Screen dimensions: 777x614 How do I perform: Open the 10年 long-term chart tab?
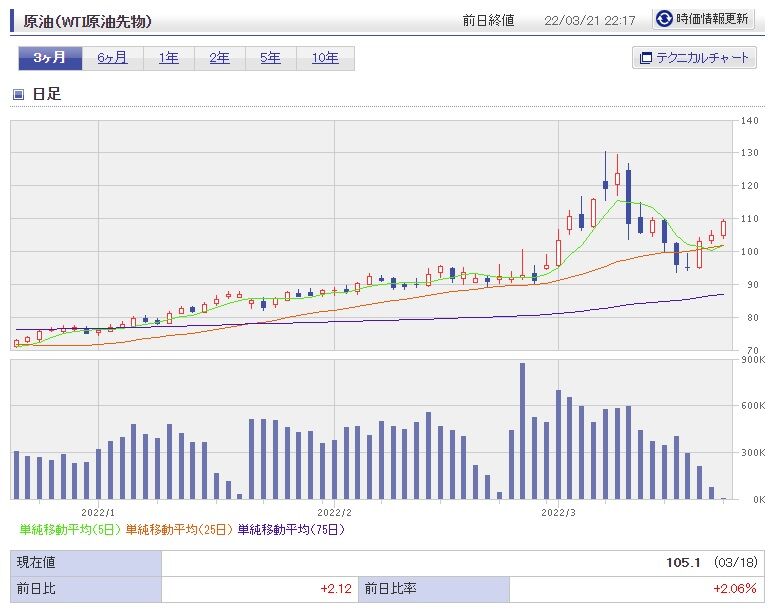pyautogui.click(x=325, y=58)
